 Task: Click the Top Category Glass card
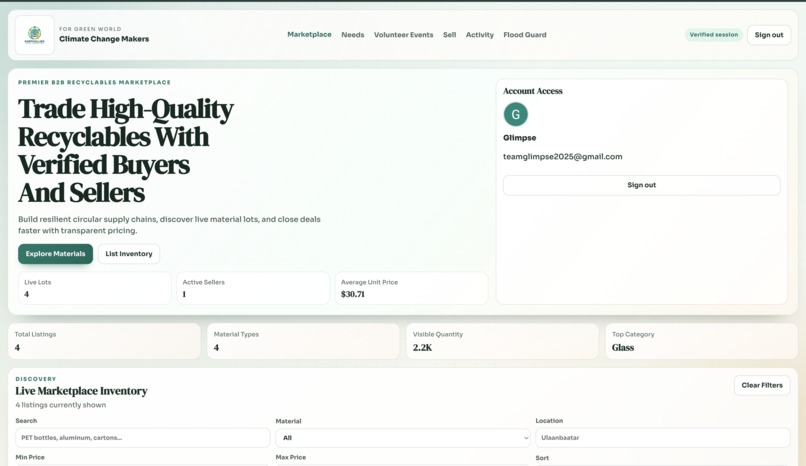(x=702, y=341)
